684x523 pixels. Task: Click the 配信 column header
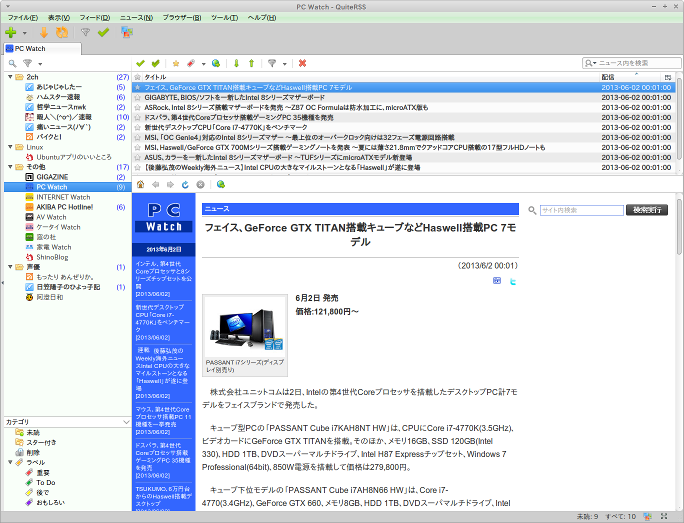click(608, 77)
